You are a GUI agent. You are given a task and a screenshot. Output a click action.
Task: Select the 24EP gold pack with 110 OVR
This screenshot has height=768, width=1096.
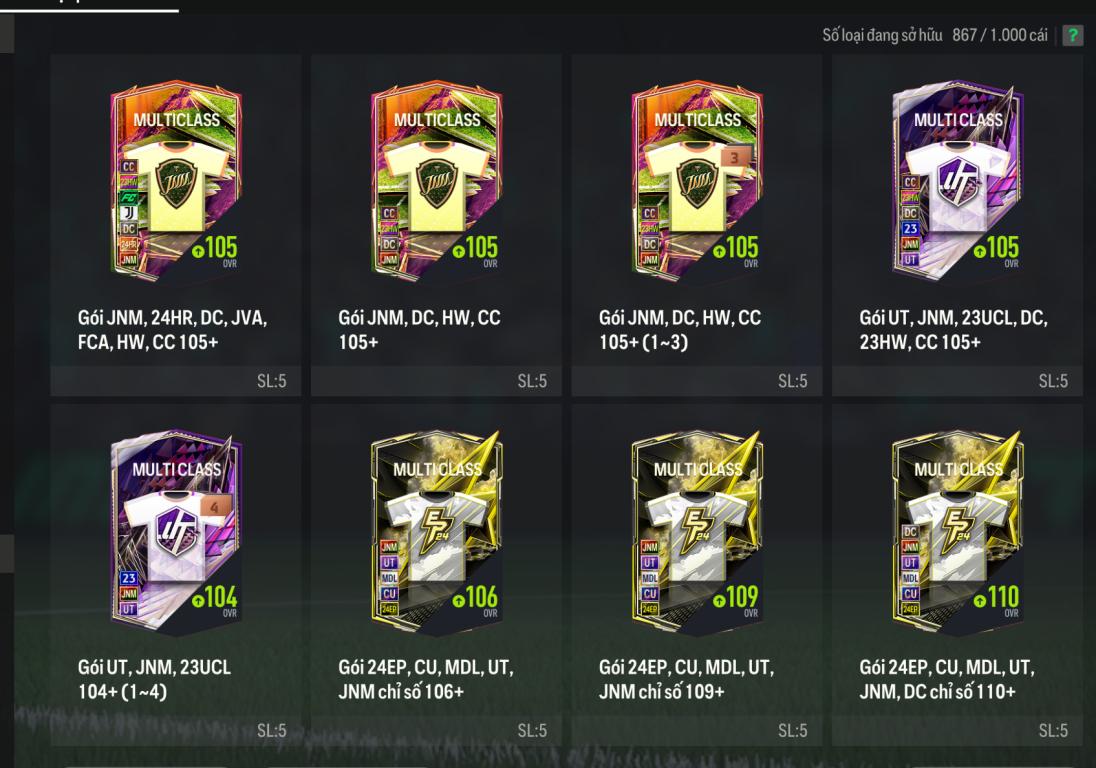pyautogui.click(x=957, y=574)
